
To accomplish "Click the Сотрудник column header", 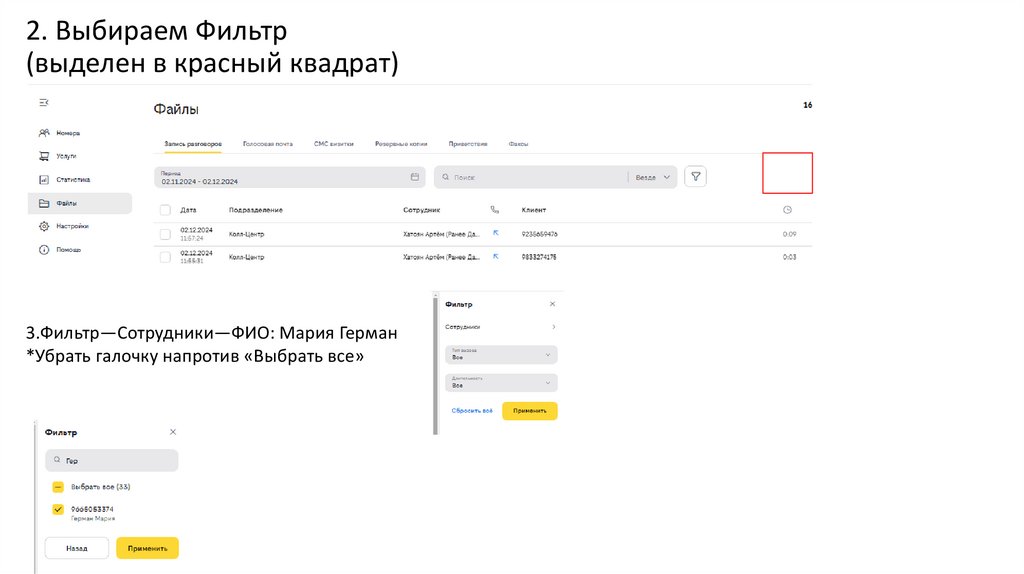I will point(421,210).
